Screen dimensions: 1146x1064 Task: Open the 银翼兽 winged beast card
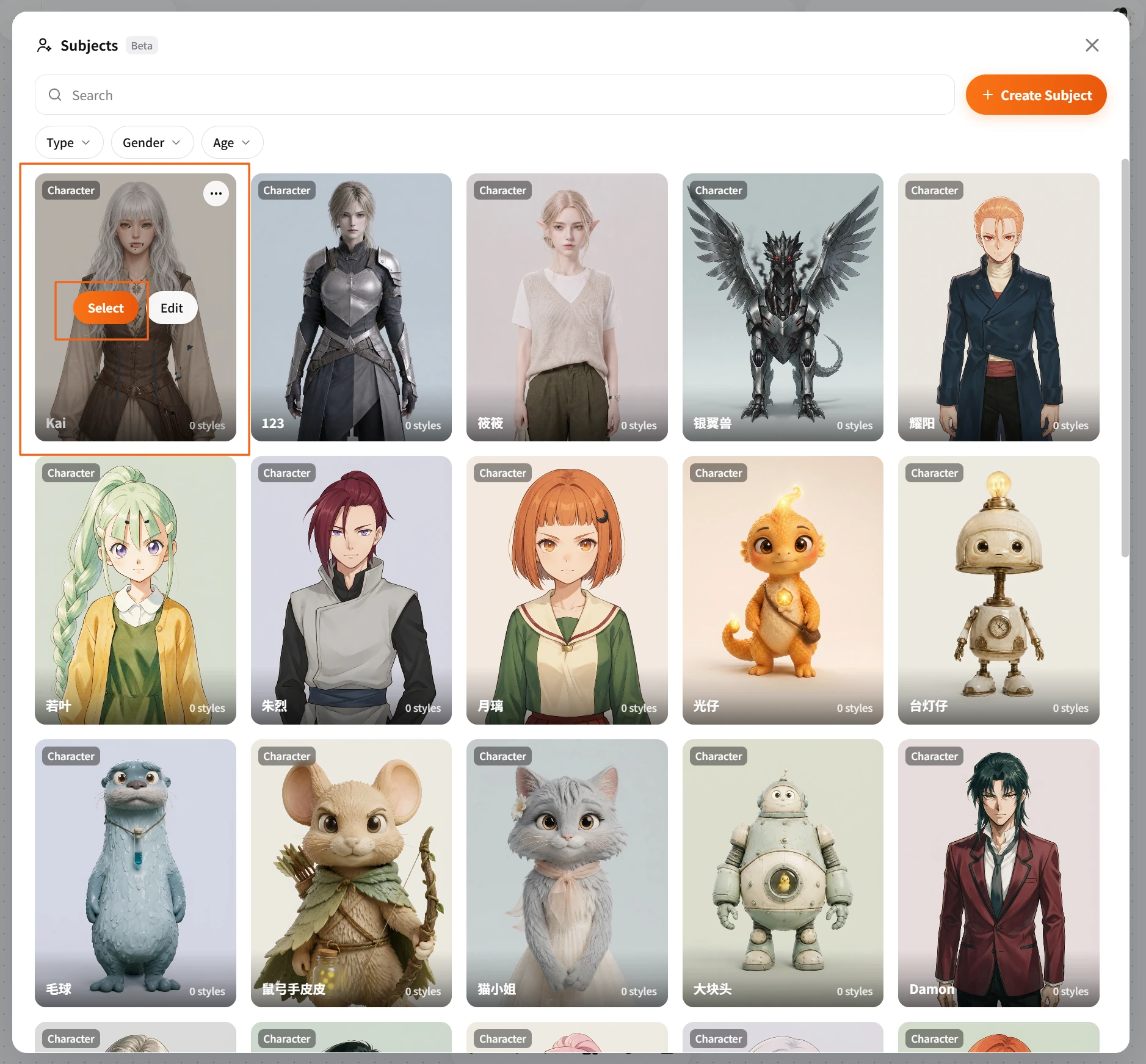pyautogui.click(x=783, y=307)
